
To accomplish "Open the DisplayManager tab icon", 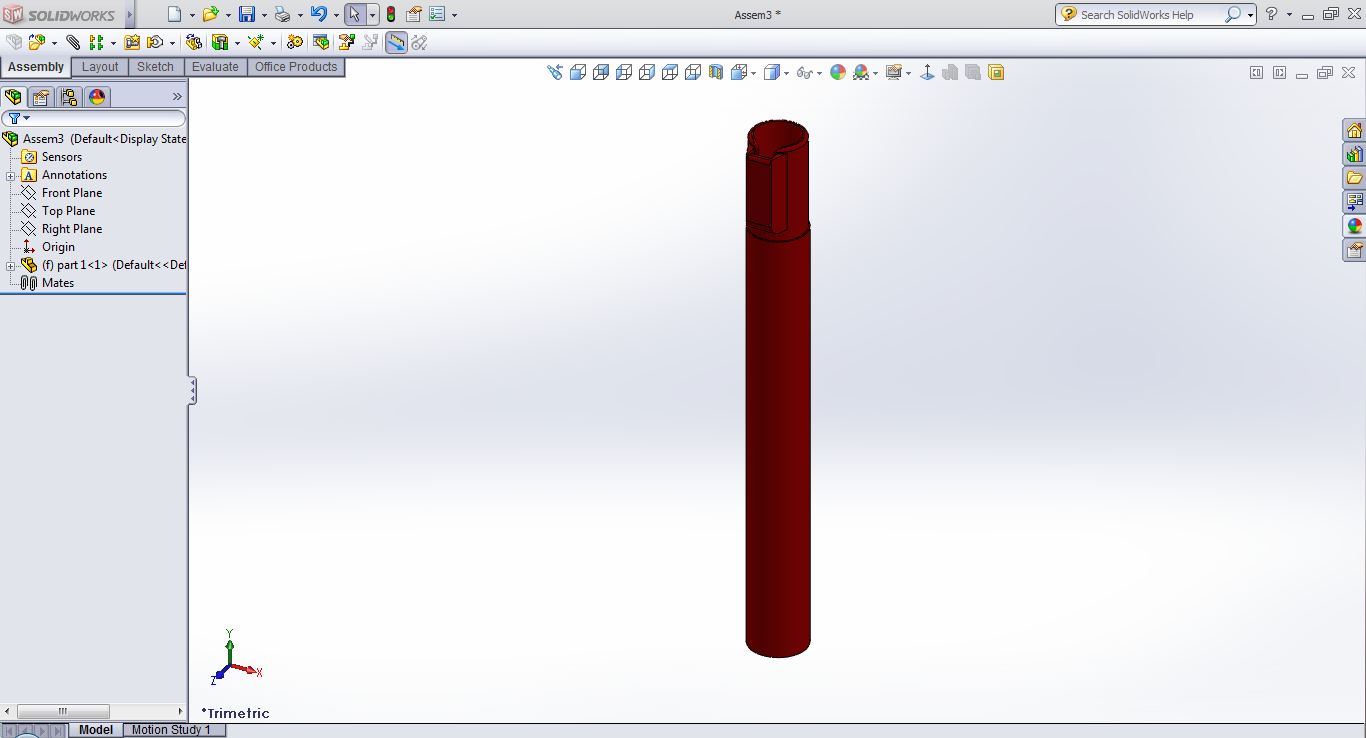I will (97, 97).
